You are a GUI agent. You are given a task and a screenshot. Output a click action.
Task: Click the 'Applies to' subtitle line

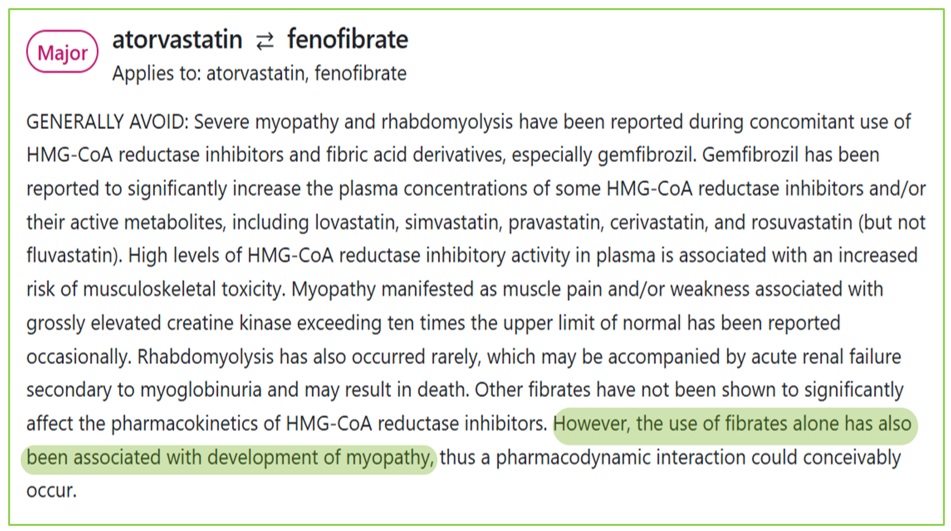[x=259, y=73]
